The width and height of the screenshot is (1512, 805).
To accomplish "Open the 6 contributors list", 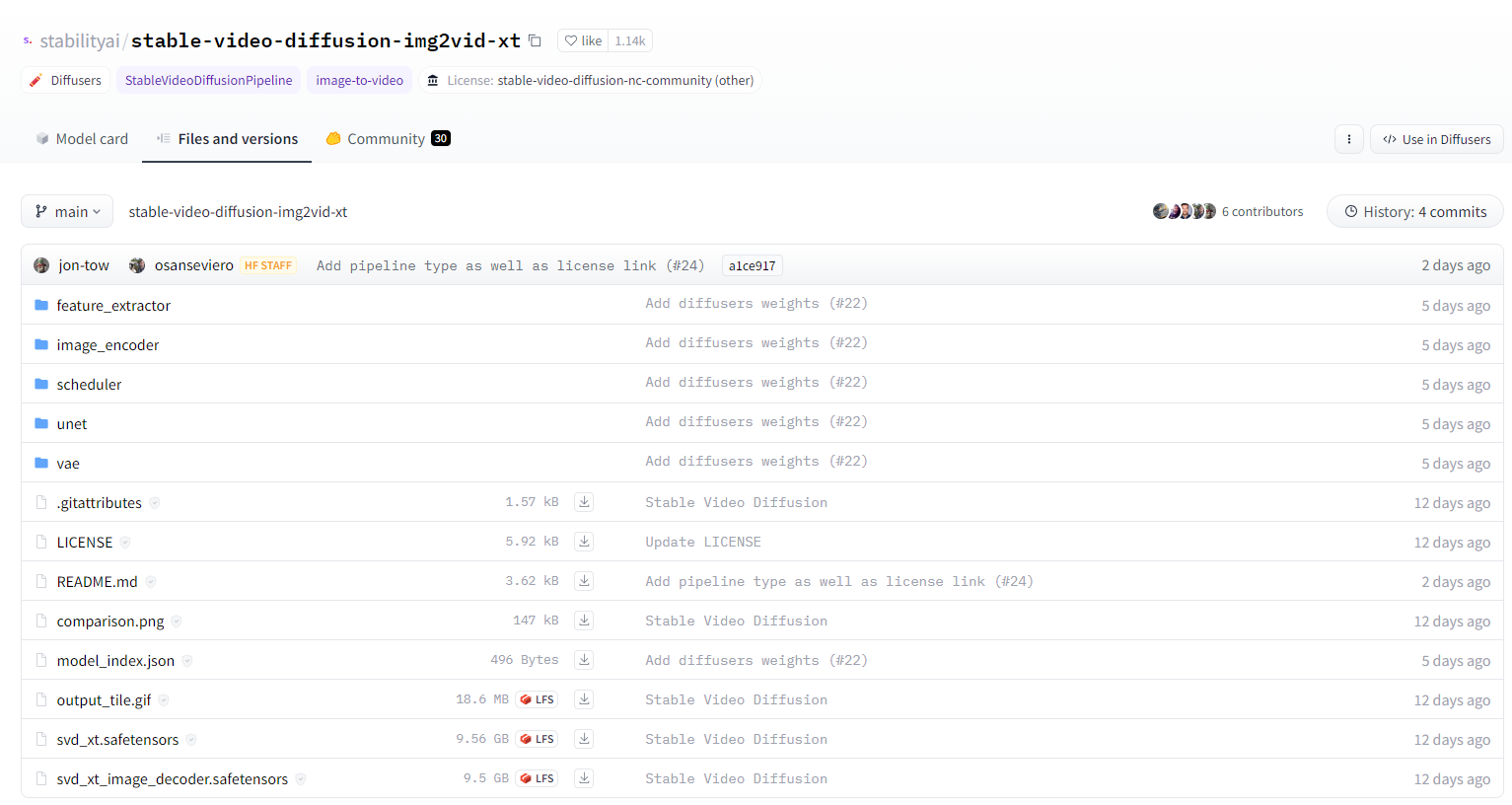I will [1261, 211].
